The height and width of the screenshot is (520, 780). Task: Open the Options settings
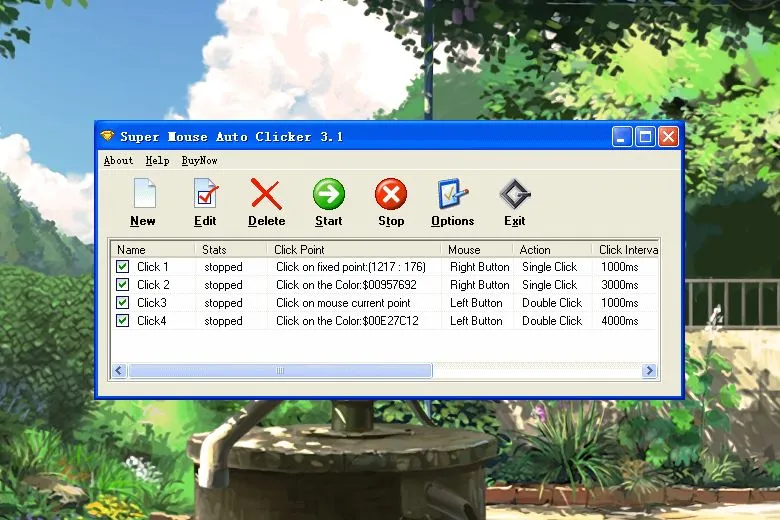point(453,202)
